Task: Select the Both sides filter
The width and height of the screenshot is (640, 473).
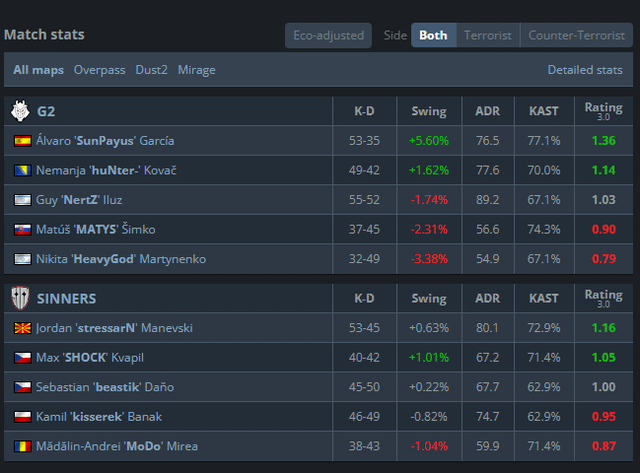Action: 433,36
